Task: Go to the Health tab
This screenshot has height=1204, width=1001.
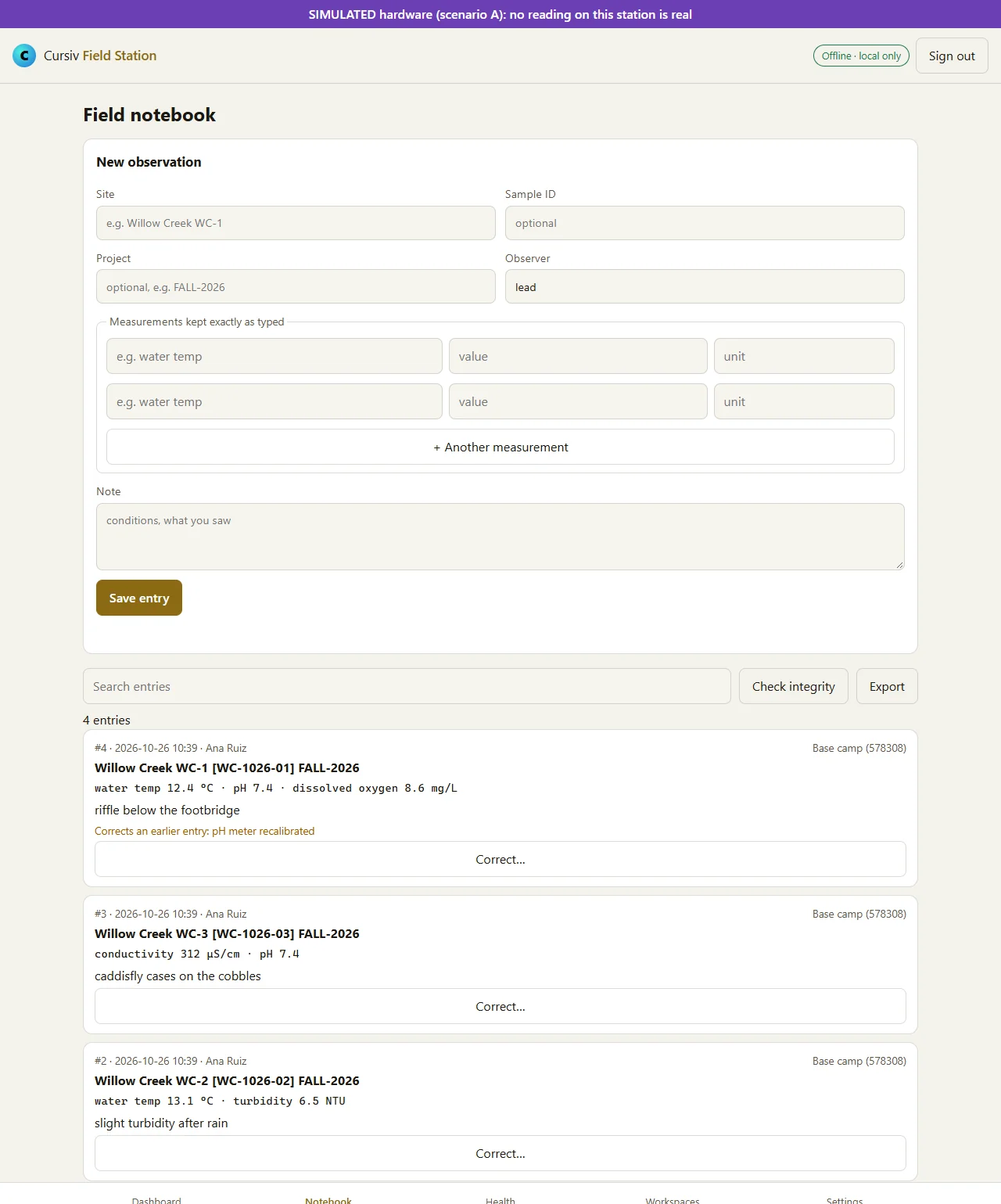Action: 500,1199
